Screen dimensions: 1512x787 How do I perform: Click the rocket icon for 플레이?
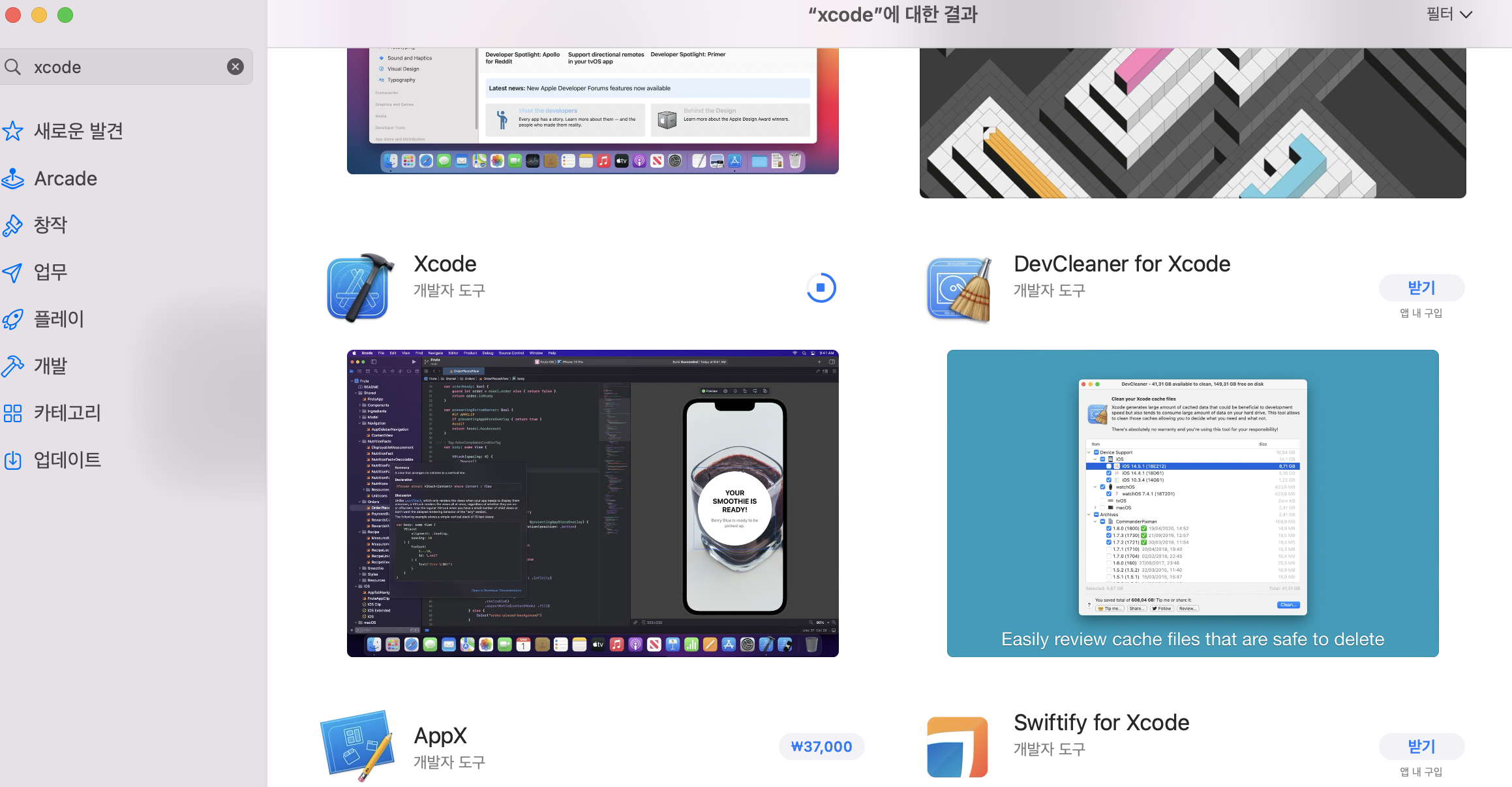pyautogui.click(x=12, y=319)
